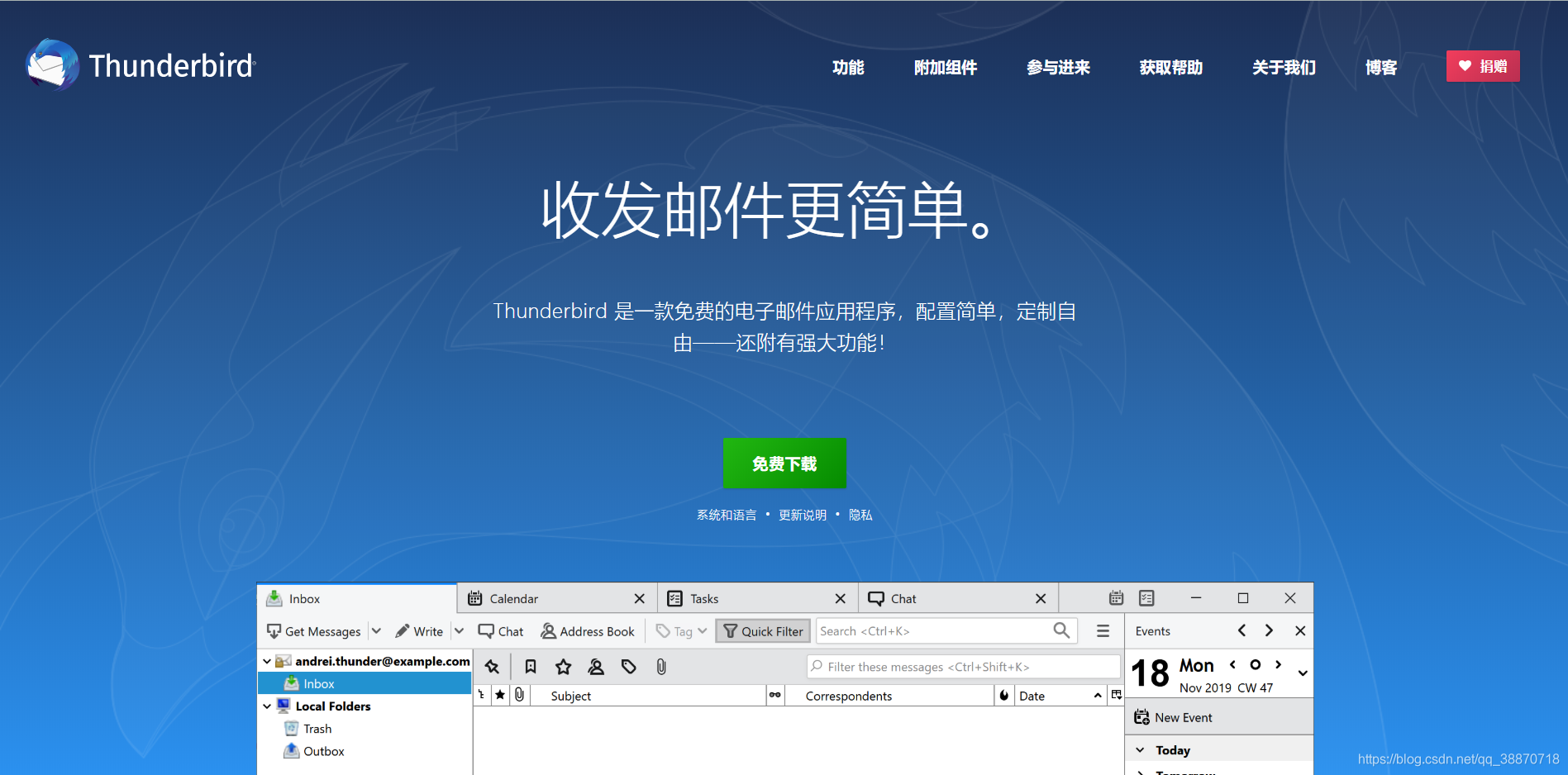The width and height of the screenshot is (1568, 775).
Task: Collapse the andrei.thunder@example.com account
Action: pos(267,661)
